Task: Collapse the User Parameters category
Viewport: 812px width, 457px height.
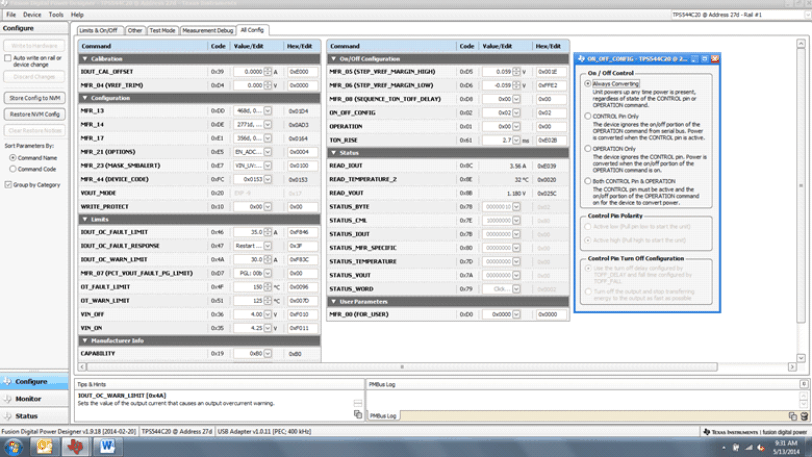Action: click(x=334, y=302)
